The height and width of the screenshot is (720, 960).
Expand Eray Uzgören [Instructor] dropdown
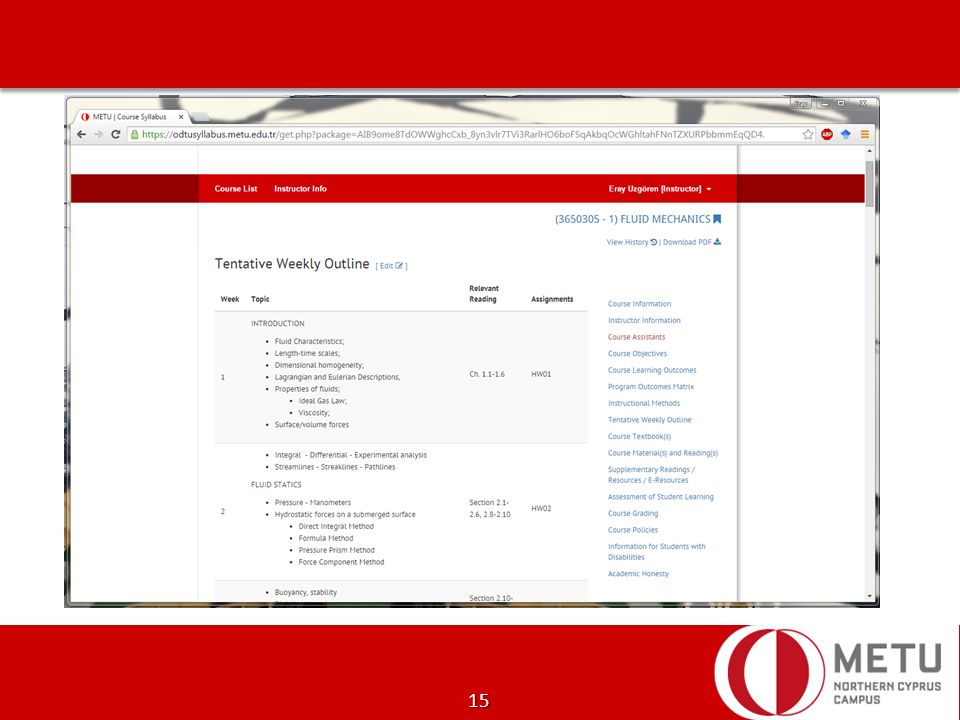[660, 189]
